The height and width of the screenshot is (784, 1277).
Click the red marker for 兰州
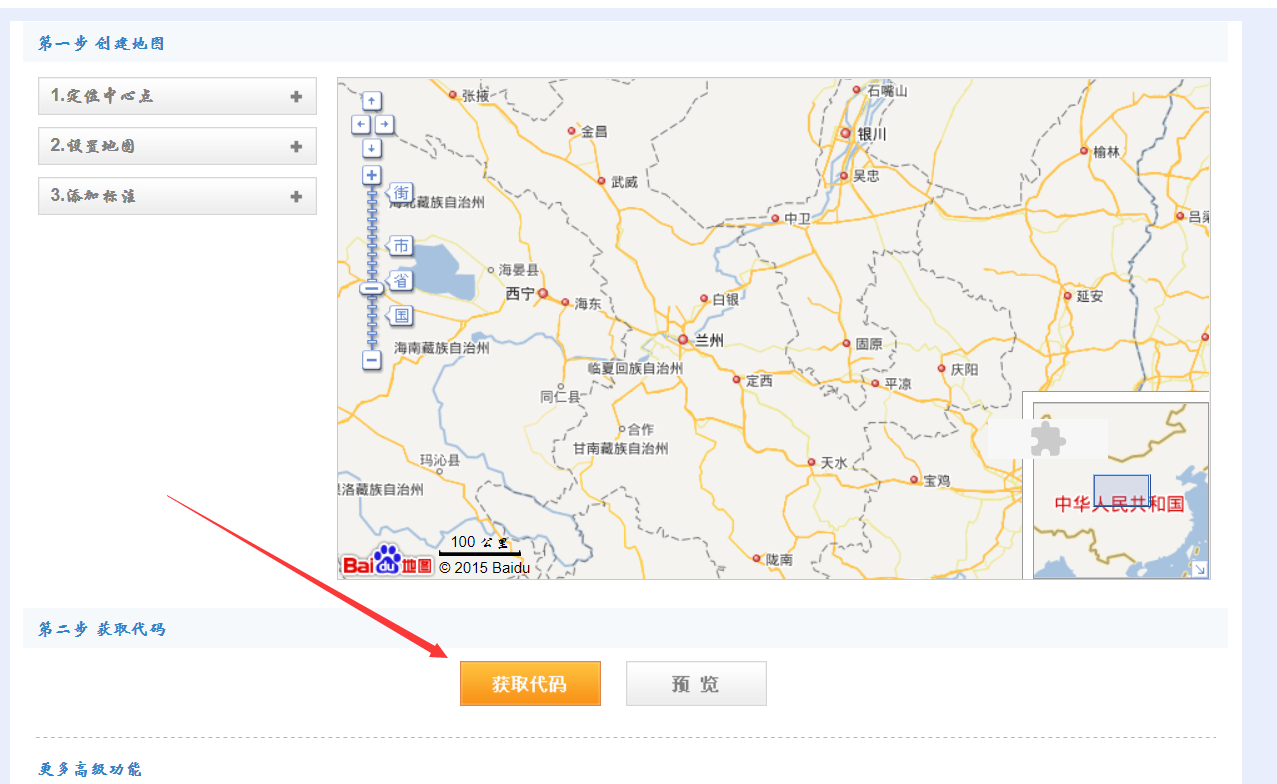click(x=683, y=340)
